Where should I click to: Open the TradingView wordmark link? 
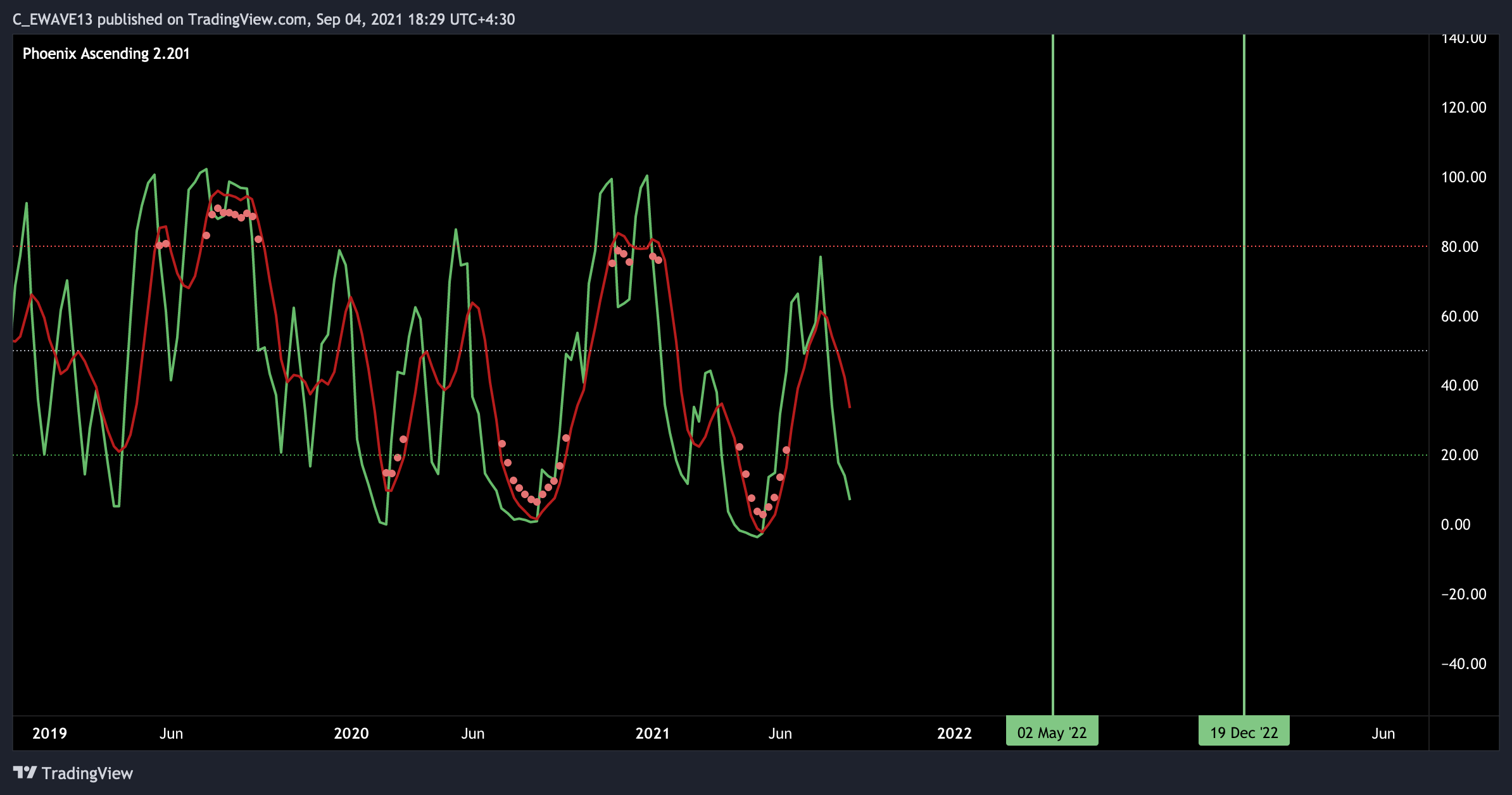87,773
